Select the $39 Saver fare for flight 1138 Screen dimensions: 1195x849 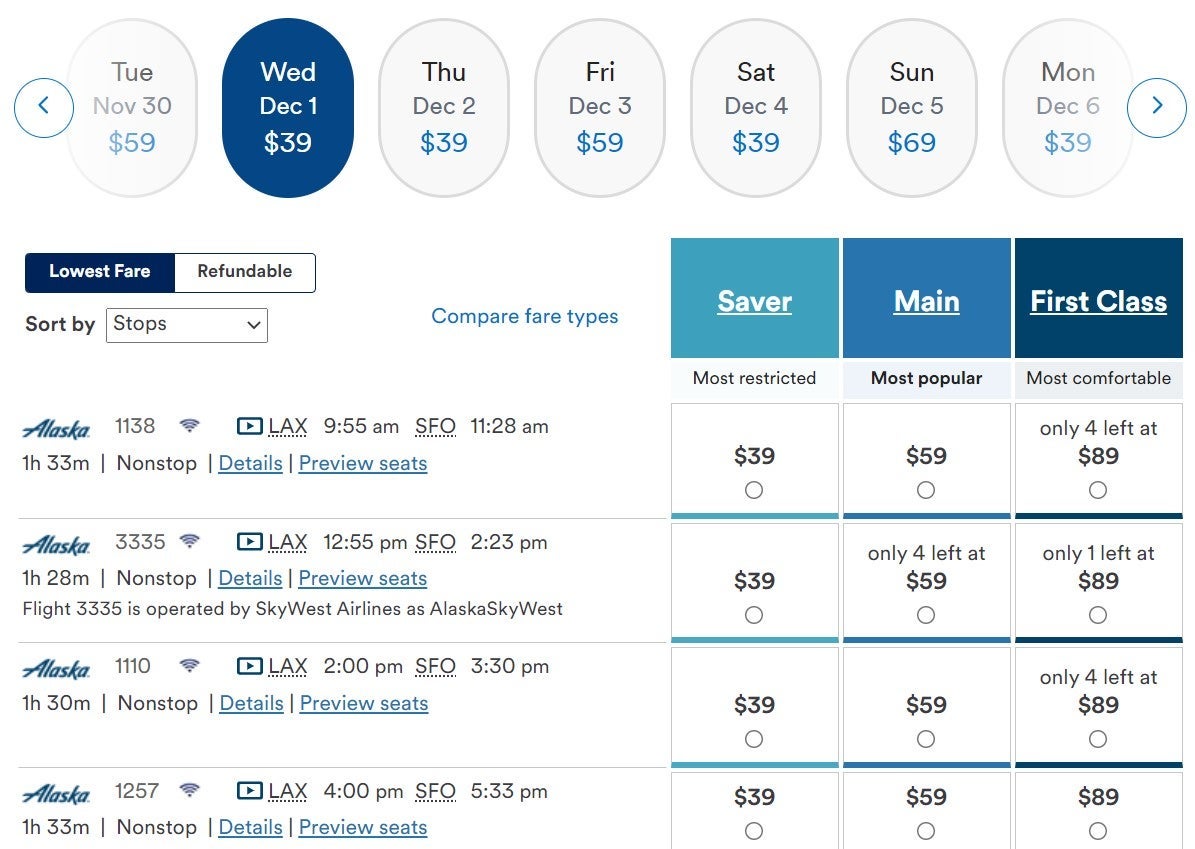point(754,490)
